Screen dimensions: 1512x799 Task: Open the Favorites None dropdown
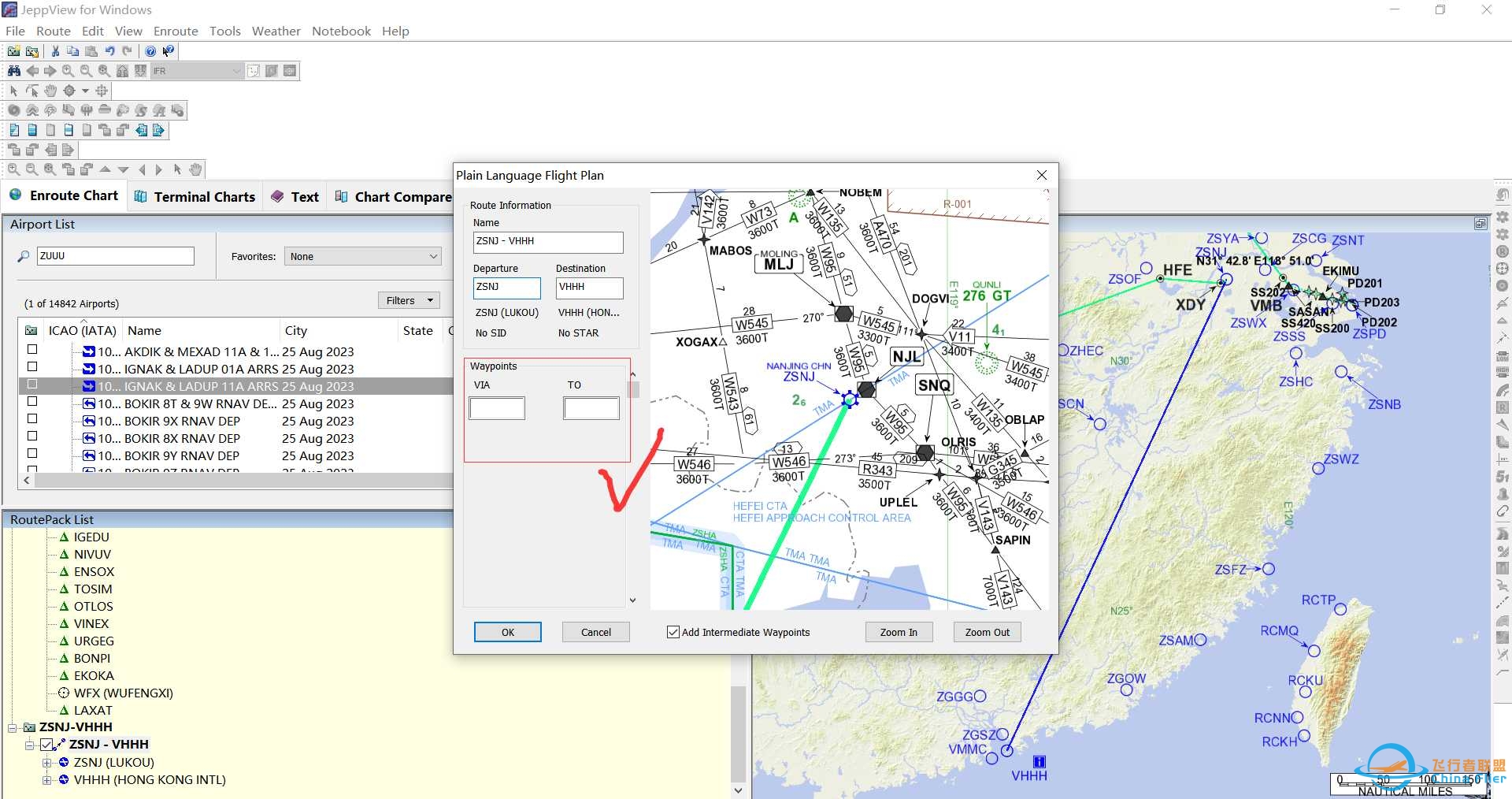362,256
